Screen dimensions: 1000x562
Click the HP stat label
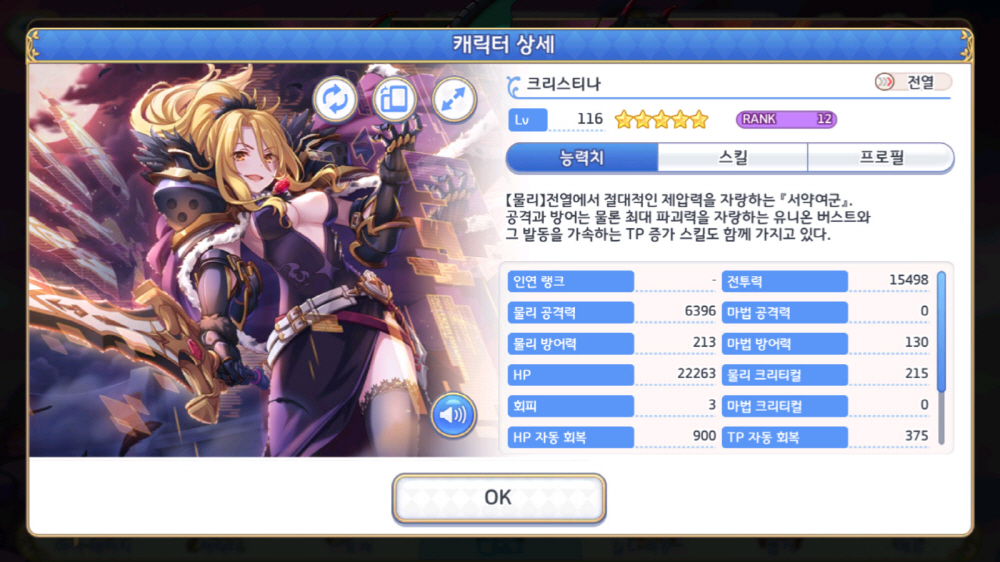(x=571, y=374)
